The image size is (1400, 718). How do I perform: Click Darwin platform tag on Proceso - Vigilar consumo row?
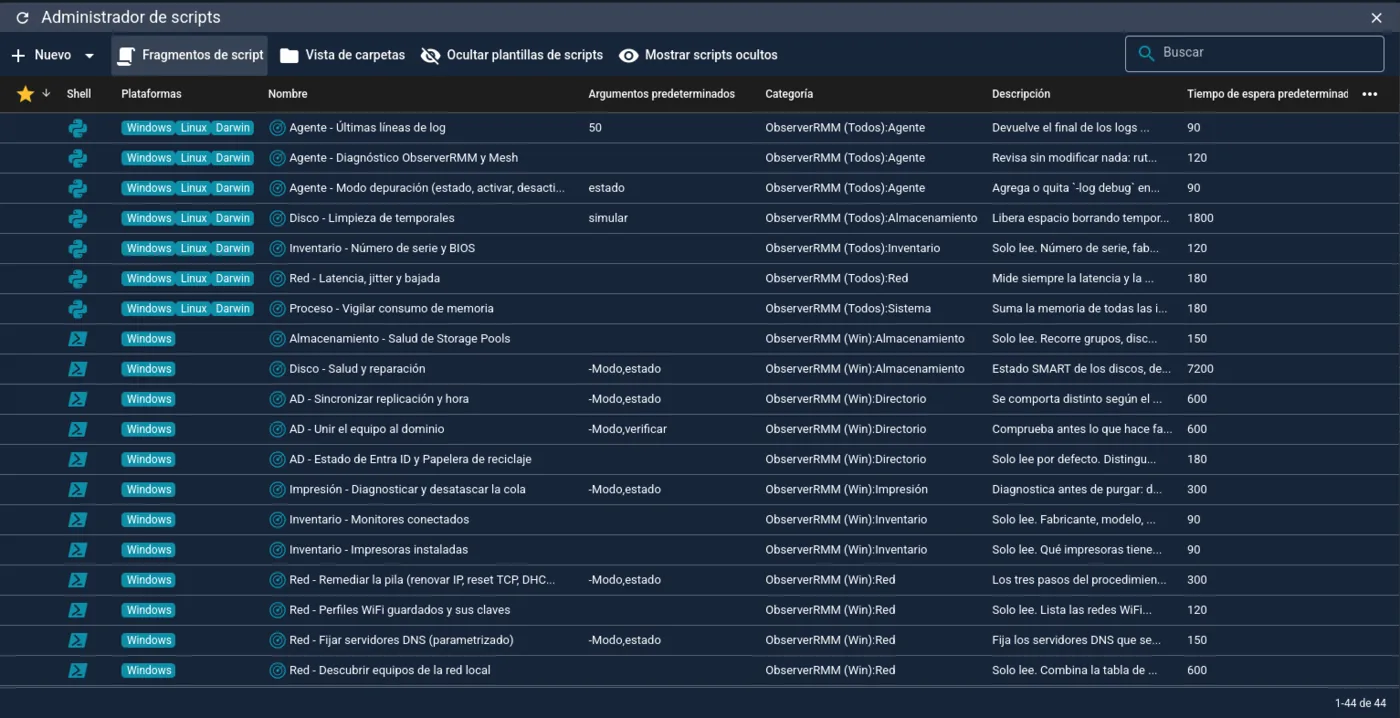tap(233, 309)
